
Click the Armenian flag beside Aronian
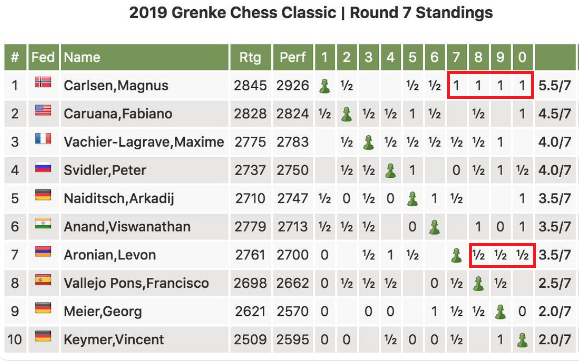(43, 252)
